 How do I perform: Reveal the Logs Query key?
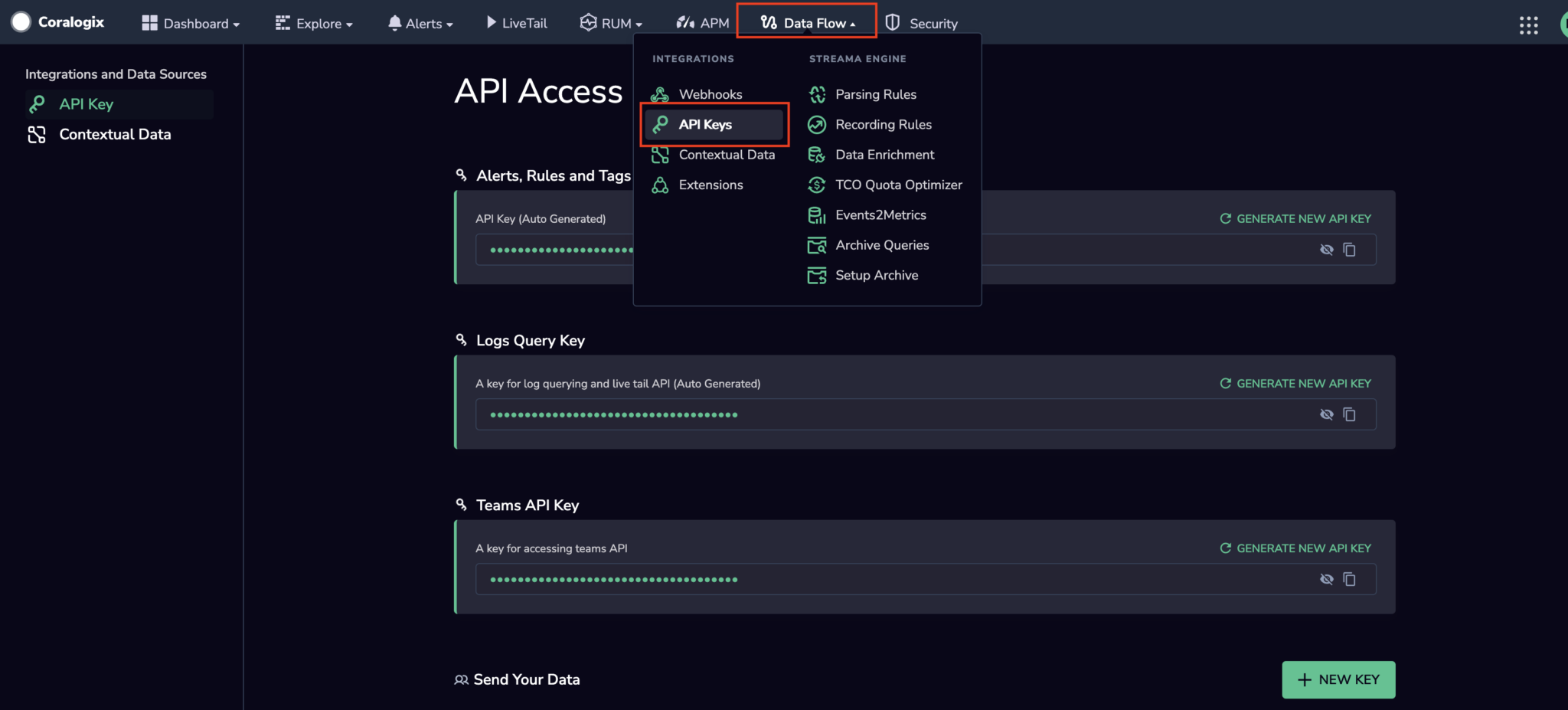[x=1327, y=414]
